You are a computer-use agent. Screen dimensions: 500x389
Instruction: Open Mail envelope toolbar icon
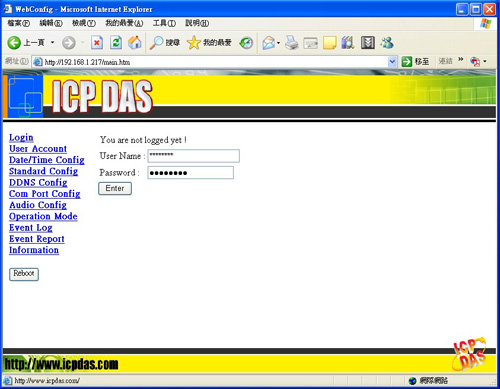[x=269, y=43]
